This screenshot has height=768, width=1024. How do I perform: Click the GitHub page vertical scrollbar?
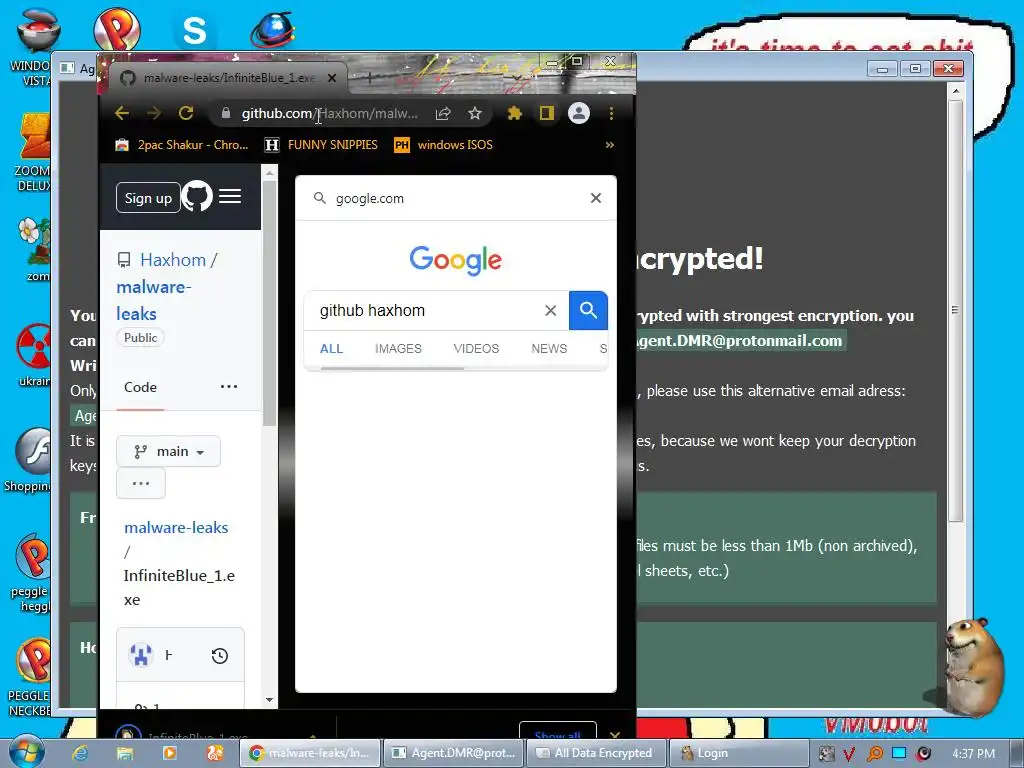(269, 304)
